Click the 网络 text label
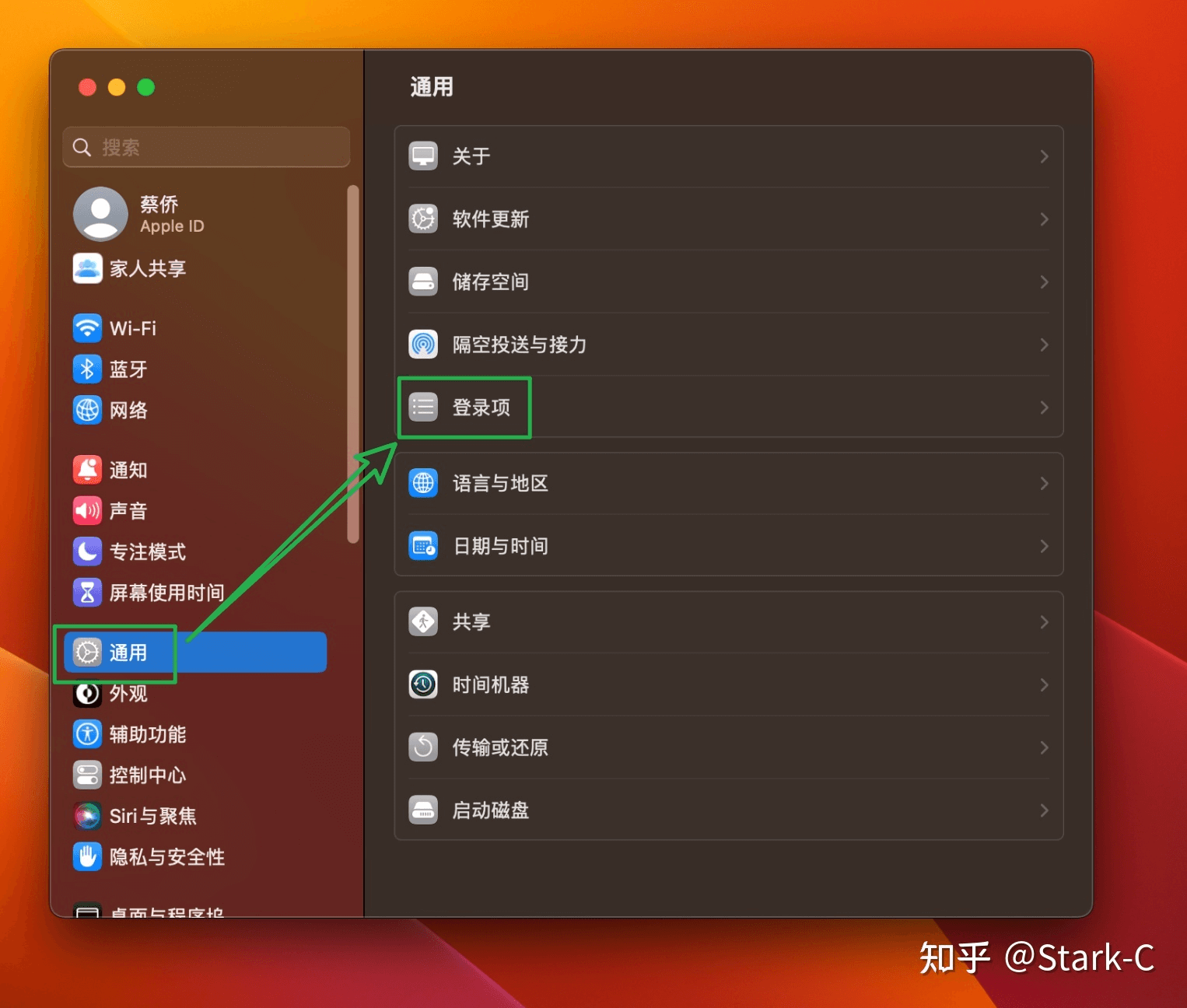Screen dimensions: 1187x1008 point(128,410)
